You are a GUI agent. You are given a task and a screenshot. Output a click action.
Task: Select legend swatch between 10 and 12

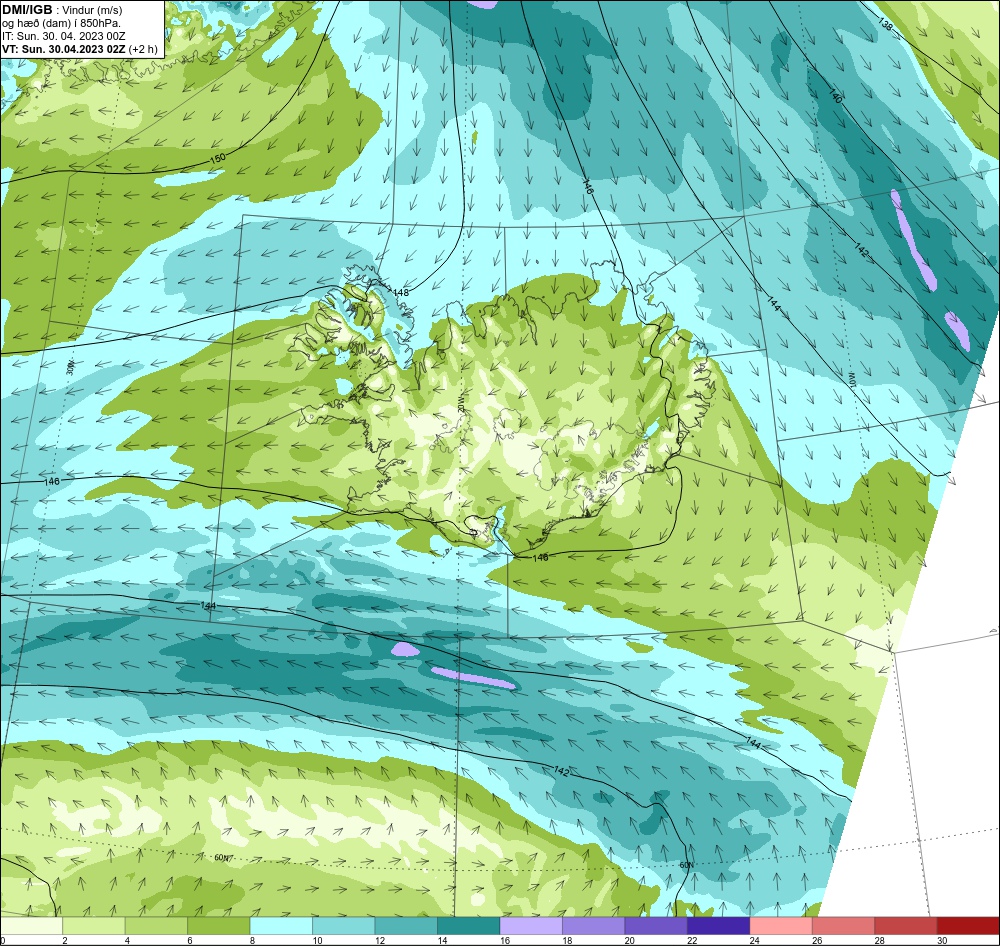344,926
